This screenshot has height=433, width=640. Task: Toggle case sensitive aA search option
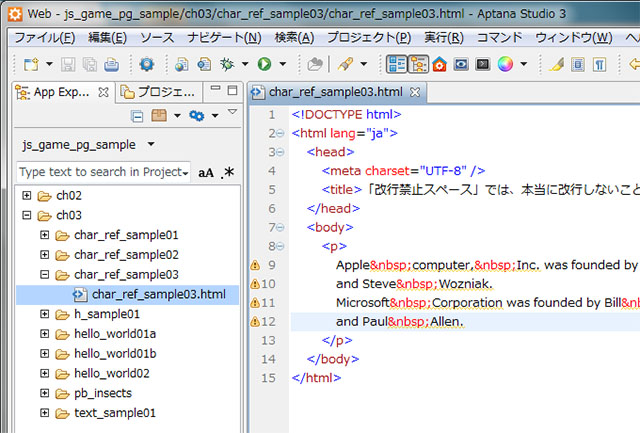[206, 173]
